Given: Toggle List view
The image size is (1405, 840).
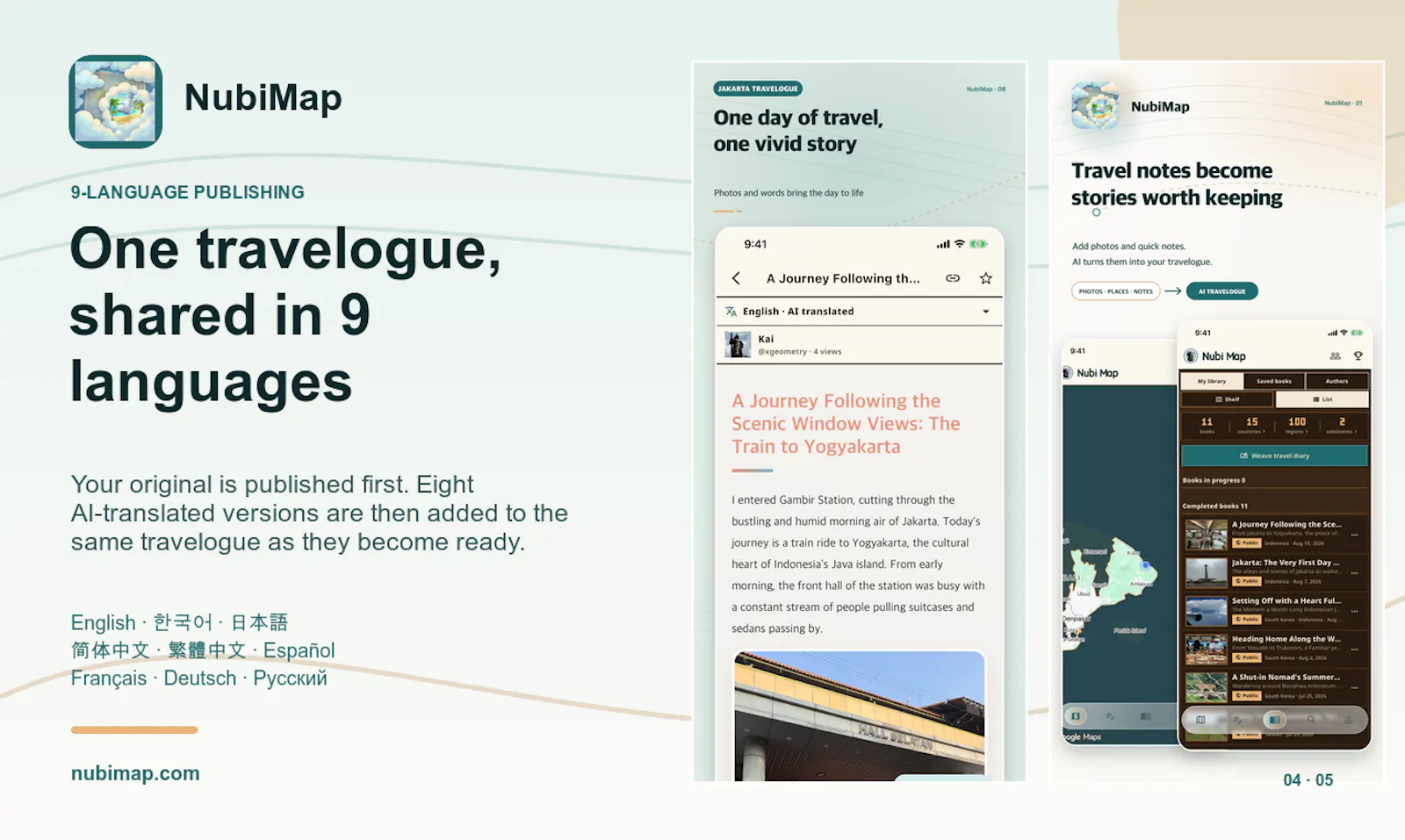Looking at the screenshot, I should 1322,399.
